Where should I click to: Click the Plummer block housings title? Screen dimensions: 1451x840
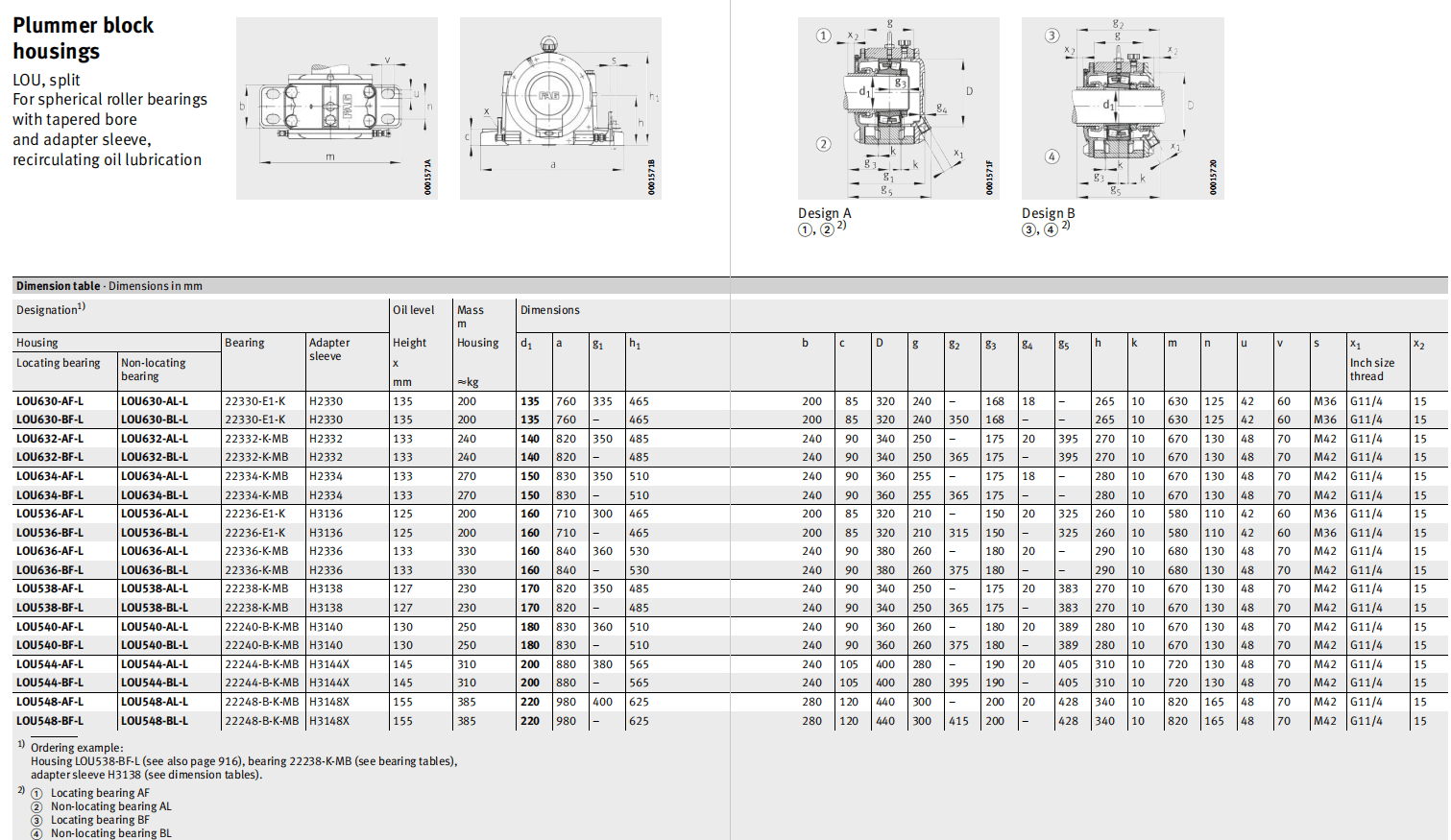[84, 38]
